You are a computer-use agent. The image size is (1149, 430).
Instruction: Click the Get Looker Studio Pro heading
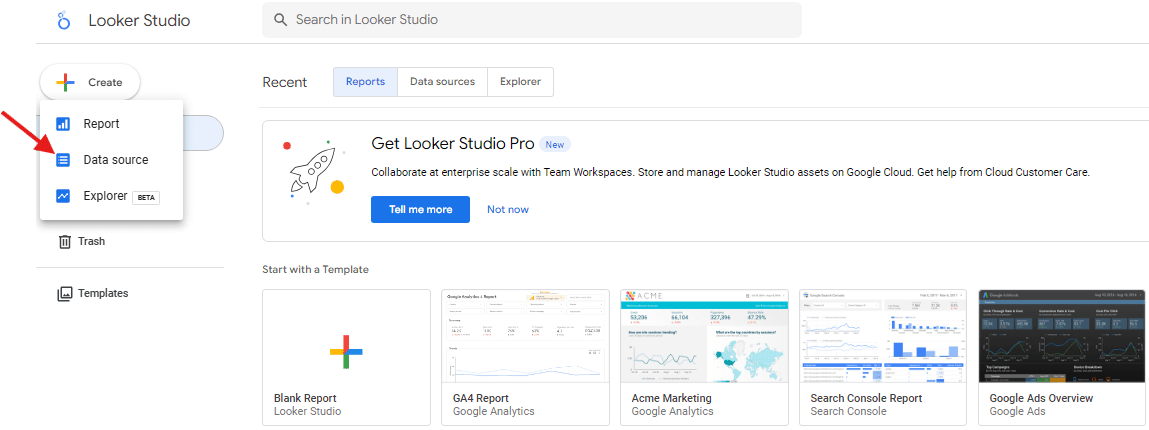tap(451, 143)
